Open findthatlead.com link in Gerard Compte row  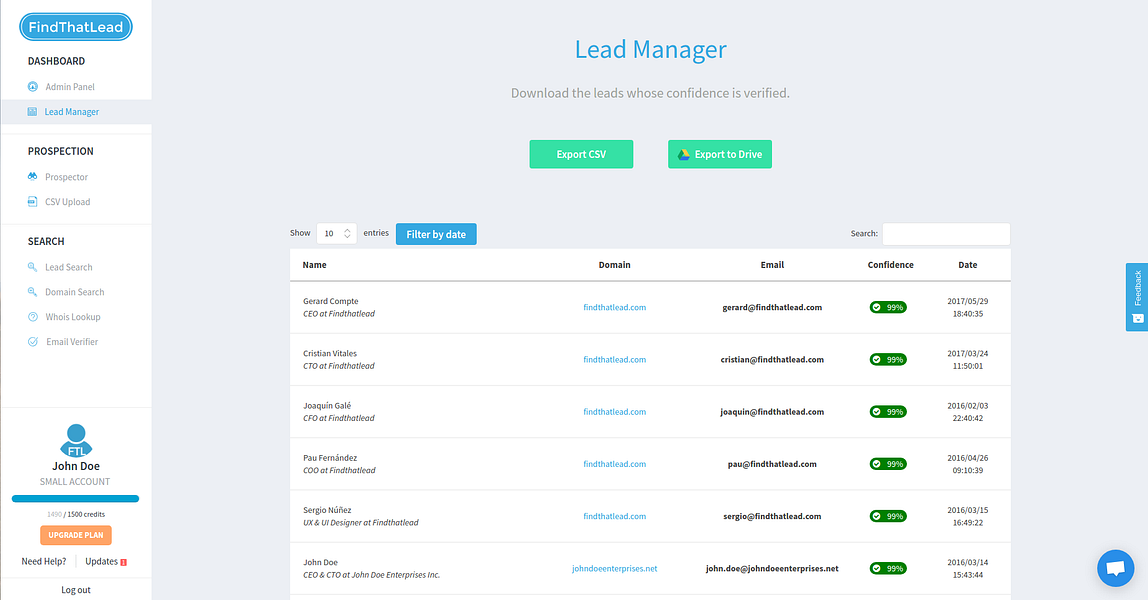pos(614,307)
